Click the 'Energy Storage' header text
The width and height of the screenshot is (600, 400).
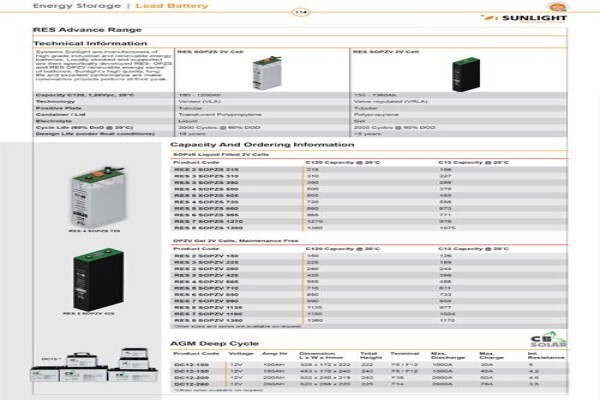(77, 6)
